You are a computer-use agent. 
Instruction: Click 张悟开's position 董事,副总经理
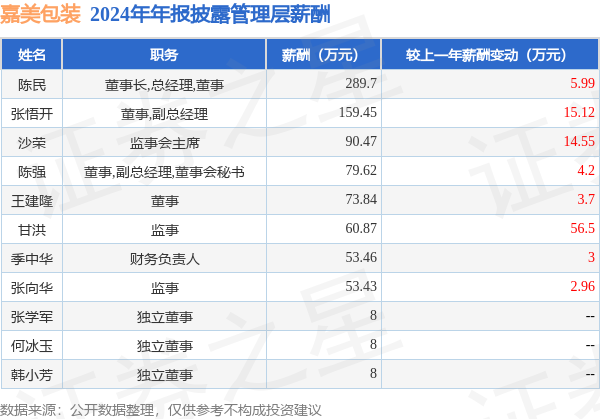[164, 114]
